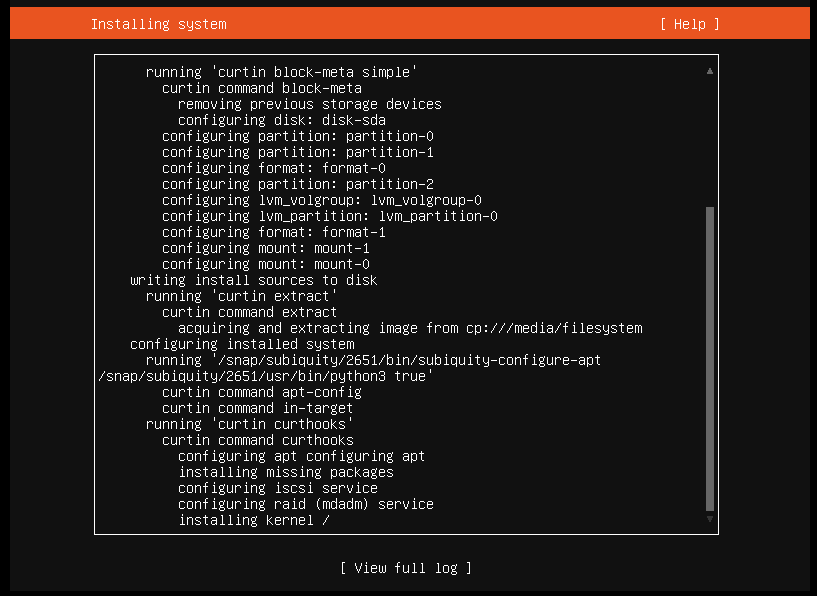Open the View full log button
Screen dimensions: 817x596
(x=405, y=568)
